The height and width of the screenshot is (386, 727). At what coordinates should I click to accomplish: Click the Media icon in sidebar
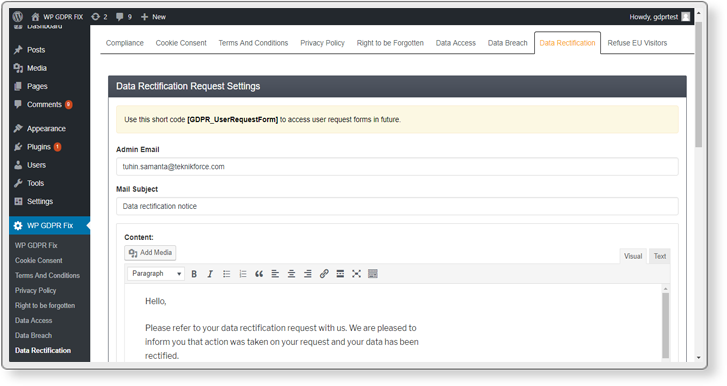18,68
